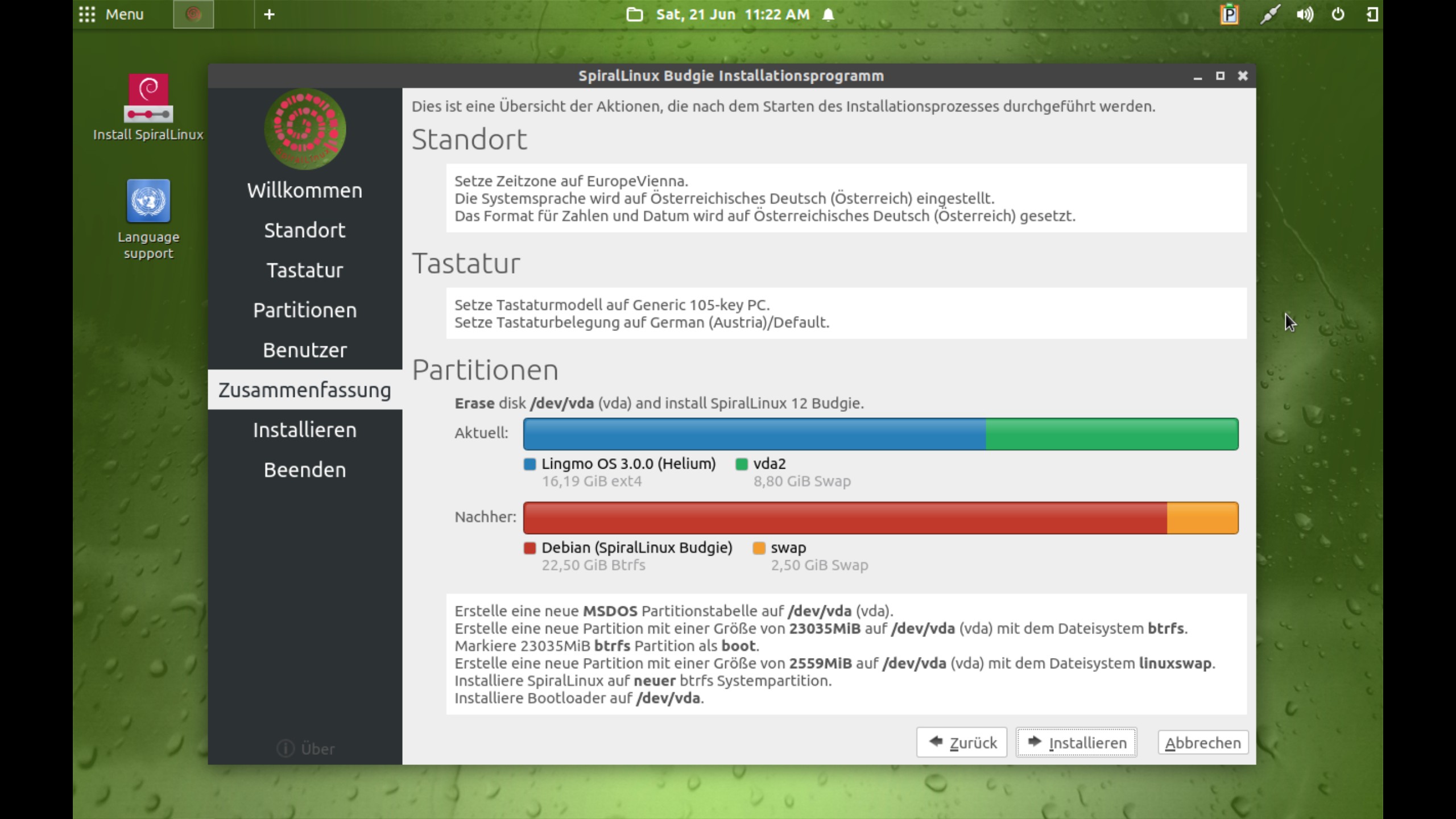1456x819 pixels.
Task: Click the P tray application icon
Action: tap(1229, 14)
